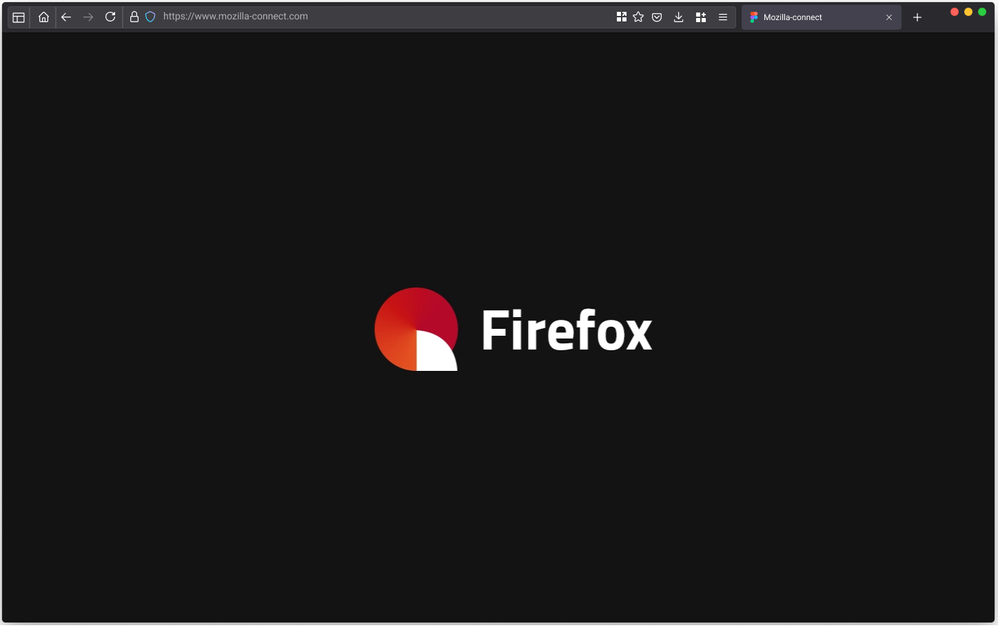Click the yellow minimize window button

pyautogui.click(x=968, y=12)
